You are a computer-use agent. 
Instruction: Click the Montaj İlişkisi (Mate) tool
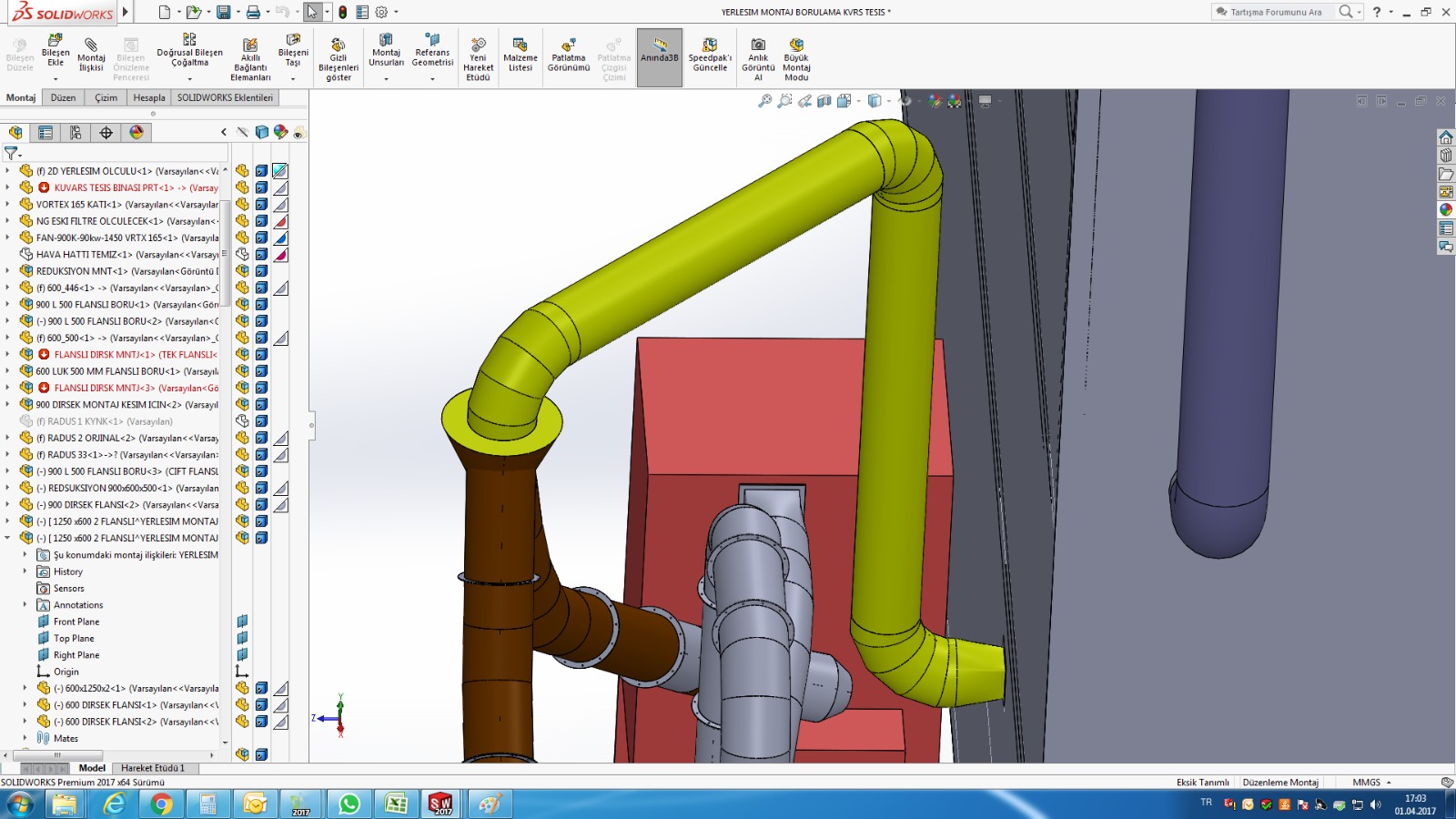pos(91,55)
